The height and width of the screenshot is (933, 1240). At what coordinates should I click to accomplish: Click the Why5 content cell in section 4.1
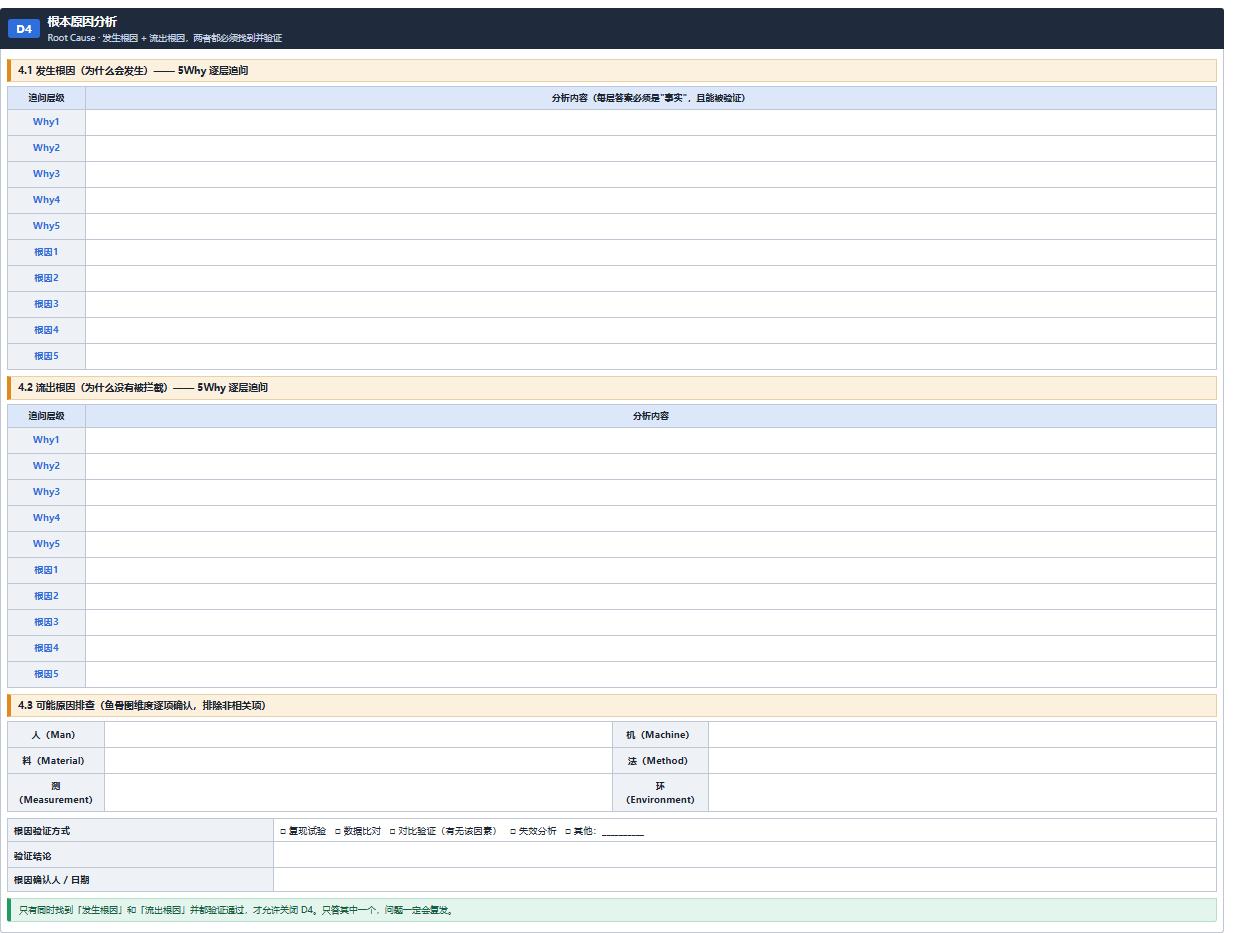651,226
